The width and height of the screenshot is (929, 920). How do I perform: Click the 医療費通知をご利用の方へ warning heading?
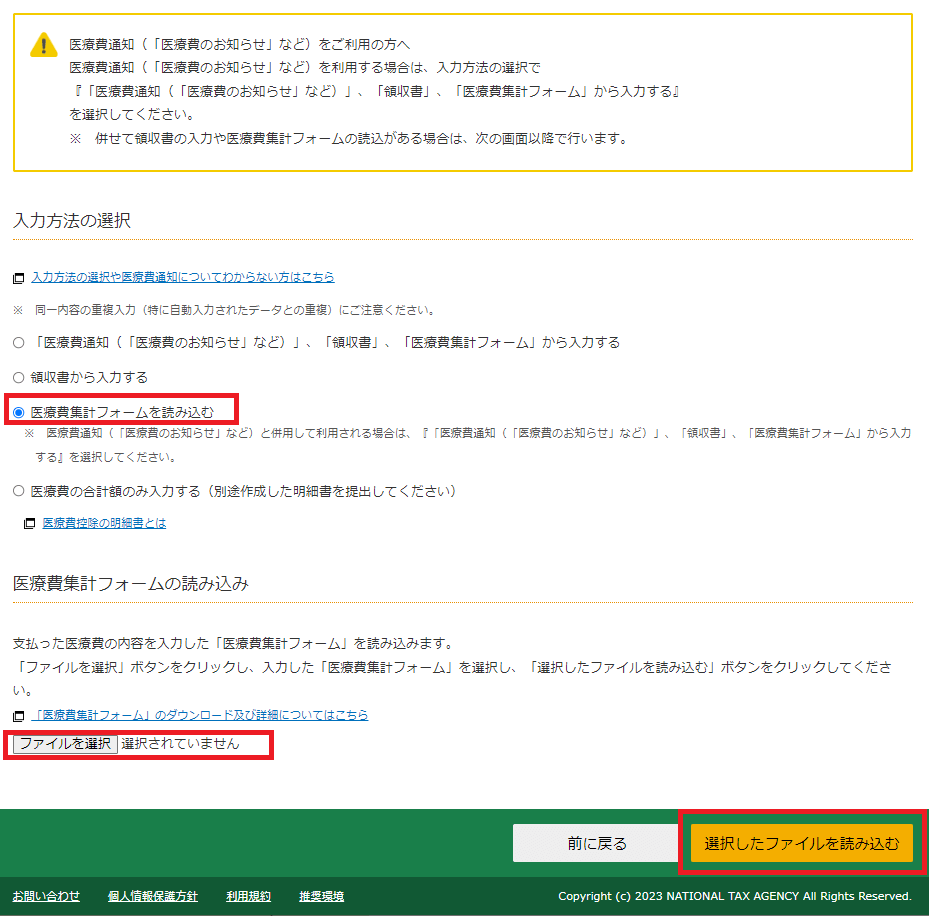239,44
